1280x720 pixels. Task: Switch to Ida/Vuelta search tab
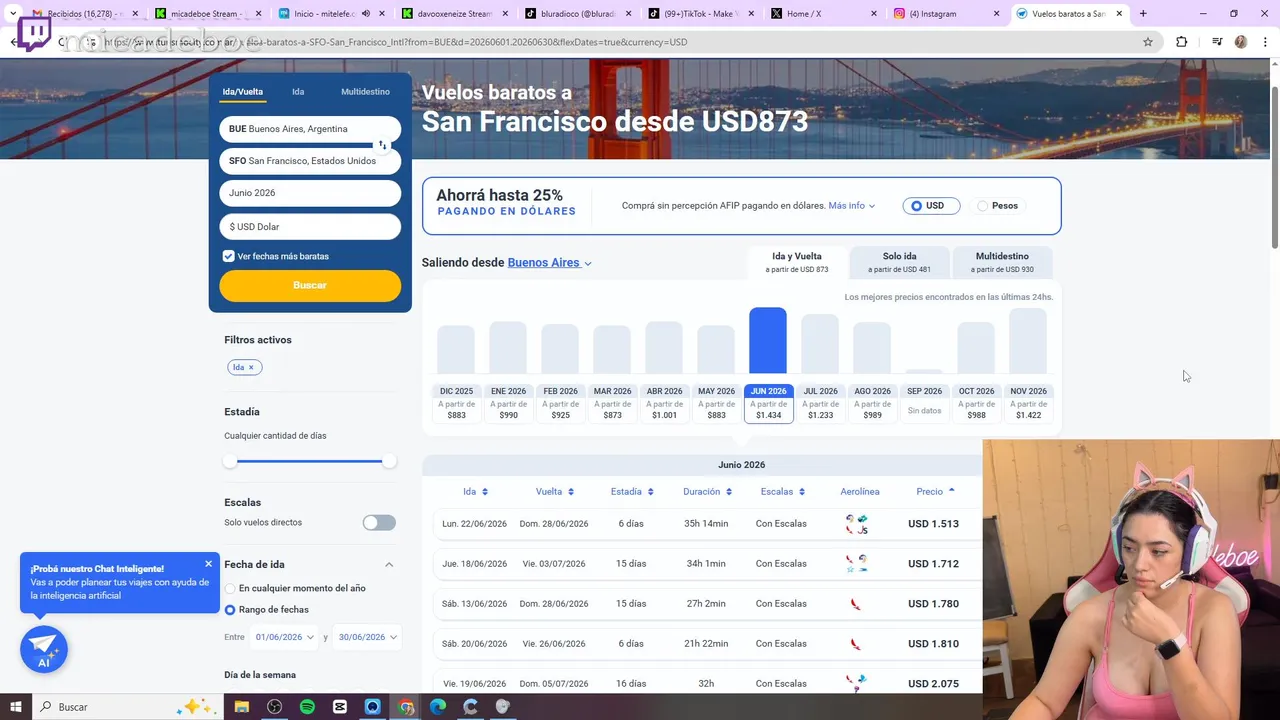[243, 92]
